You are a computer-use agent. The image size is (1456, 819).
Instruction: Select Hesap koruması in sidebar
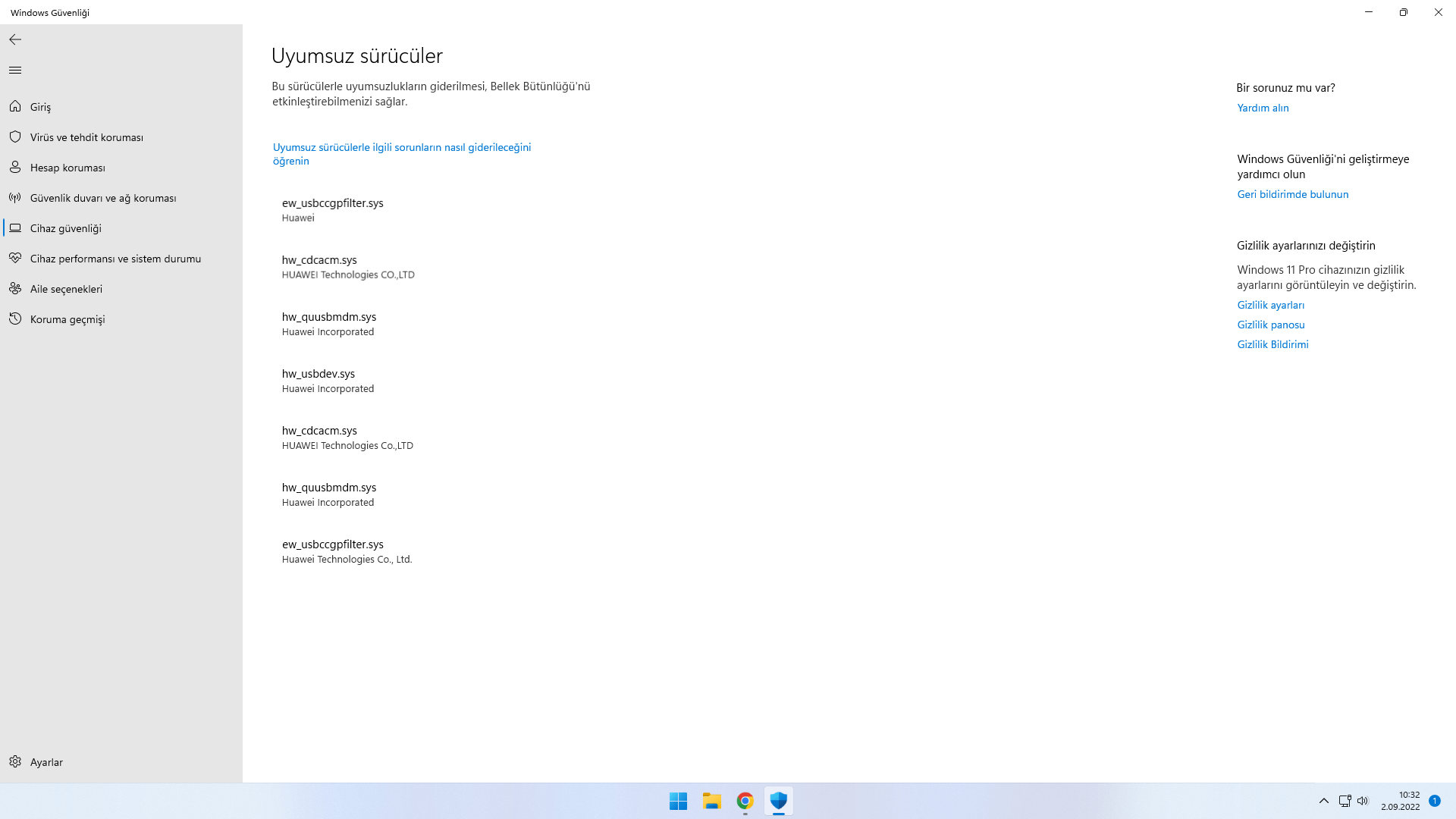pos(121,168)
